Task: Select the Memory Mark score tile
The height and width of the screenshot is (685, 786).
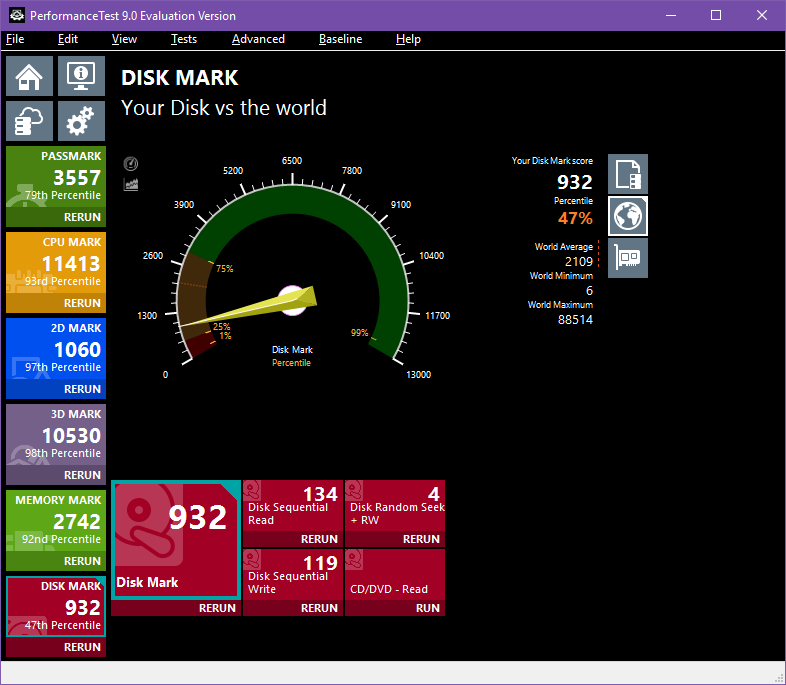Action: tap(56, 521)
